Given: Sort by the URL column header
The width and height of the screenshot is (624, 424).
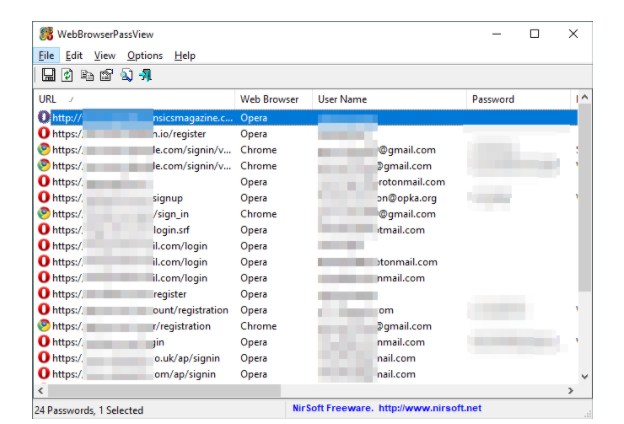Looking at the screenshot, I should [134, 99].
